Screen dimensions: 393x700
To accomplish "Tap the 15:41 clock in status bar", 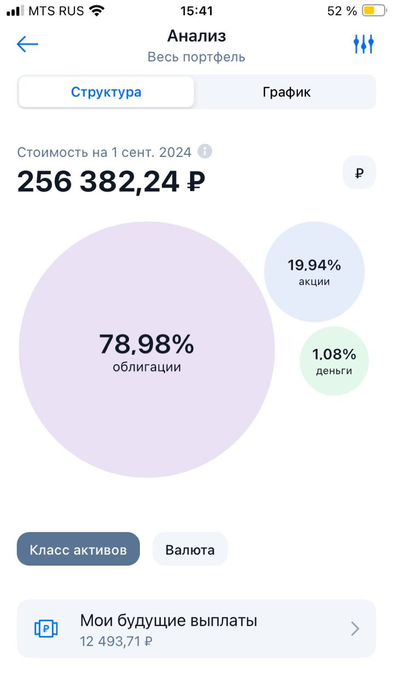I will point(196,11).
